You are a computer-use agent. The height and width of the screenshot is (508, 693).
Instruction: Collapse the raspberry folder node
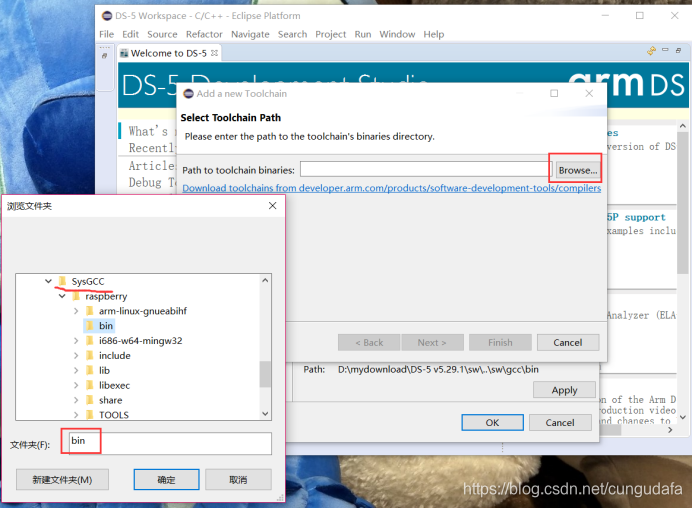tap(62, 296)
